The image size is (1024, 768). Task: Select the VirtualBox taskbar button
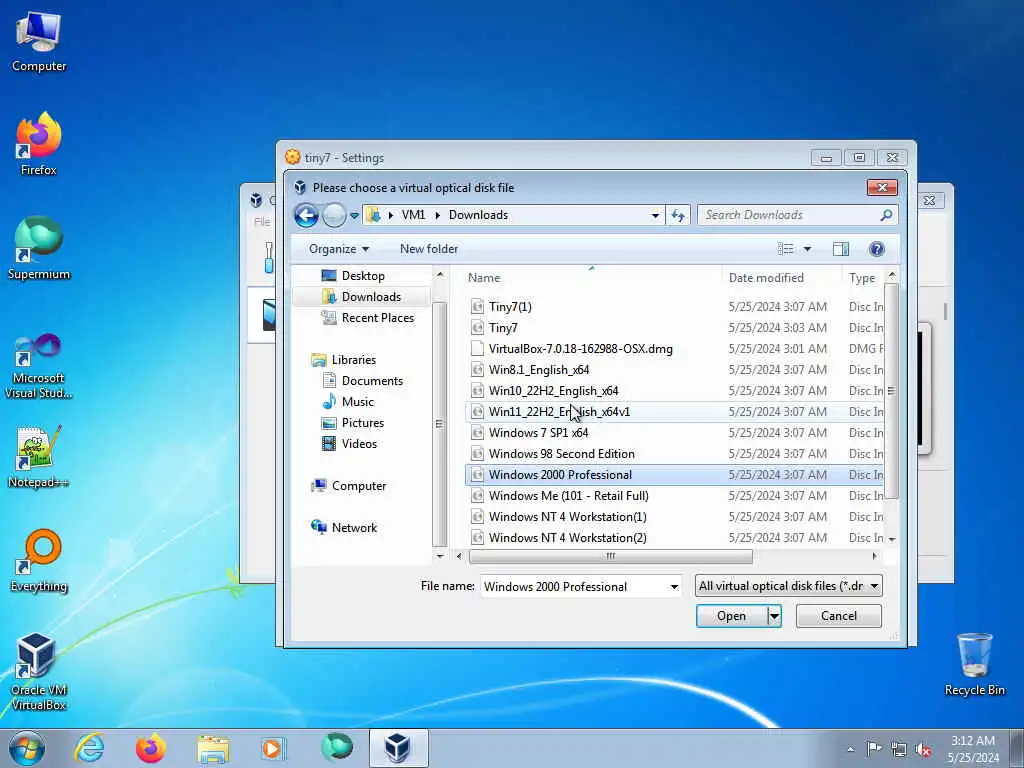point(398,748)
